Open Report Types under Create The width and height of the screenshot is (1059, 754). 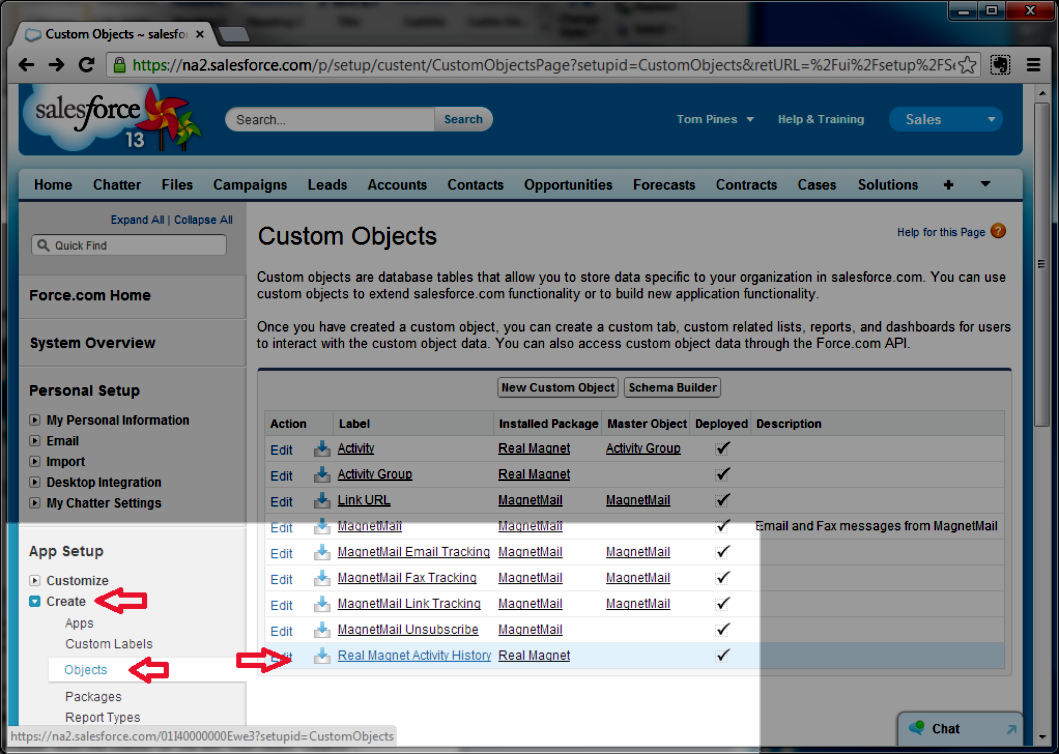pyautogui.click(x=103, y=718)
